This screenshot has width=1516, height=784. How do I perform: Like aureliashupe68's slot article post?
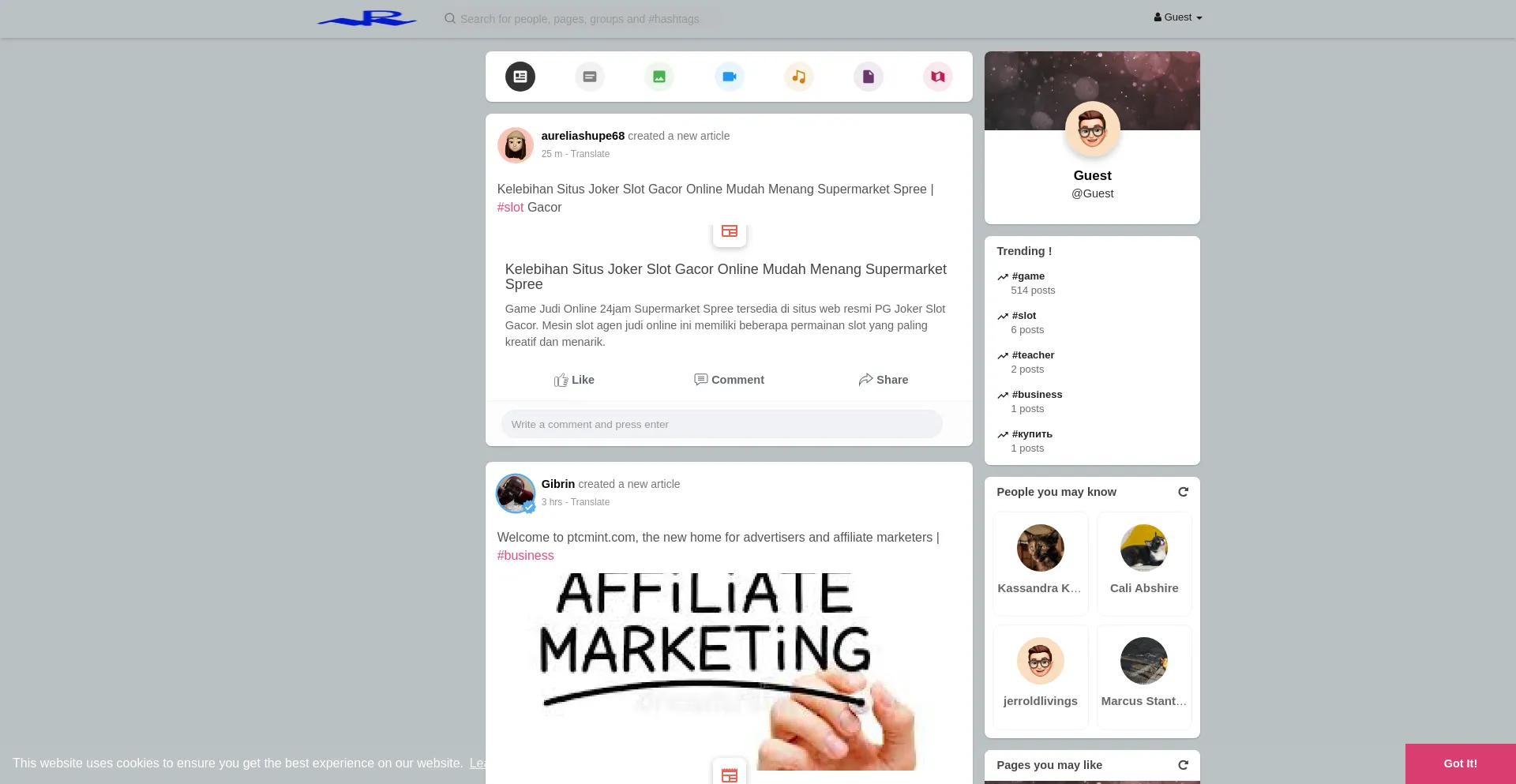[x=574, y=380]
